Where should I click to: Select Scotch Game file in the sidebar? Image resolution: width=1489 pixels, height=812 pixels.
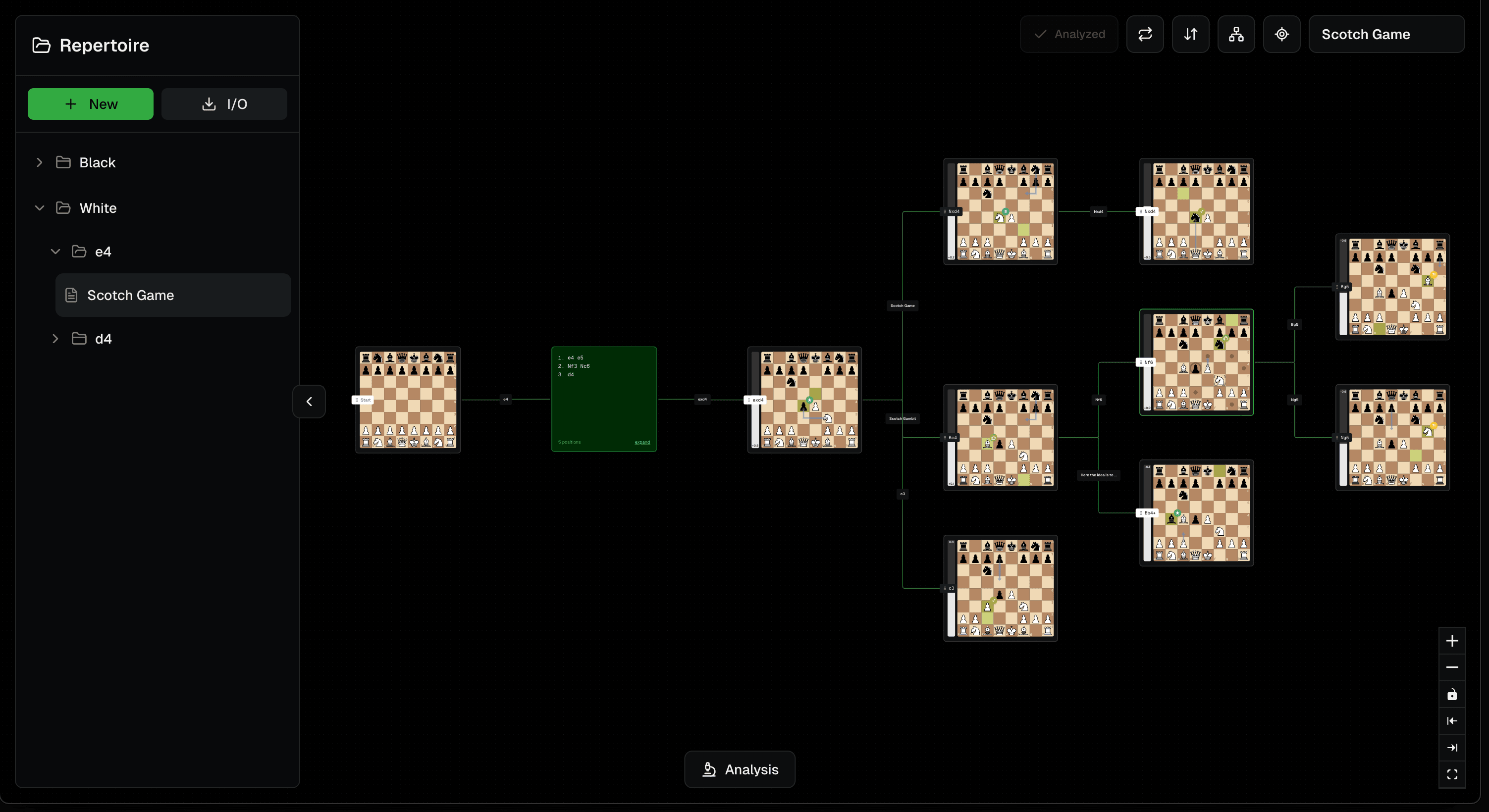pos(131,295)
